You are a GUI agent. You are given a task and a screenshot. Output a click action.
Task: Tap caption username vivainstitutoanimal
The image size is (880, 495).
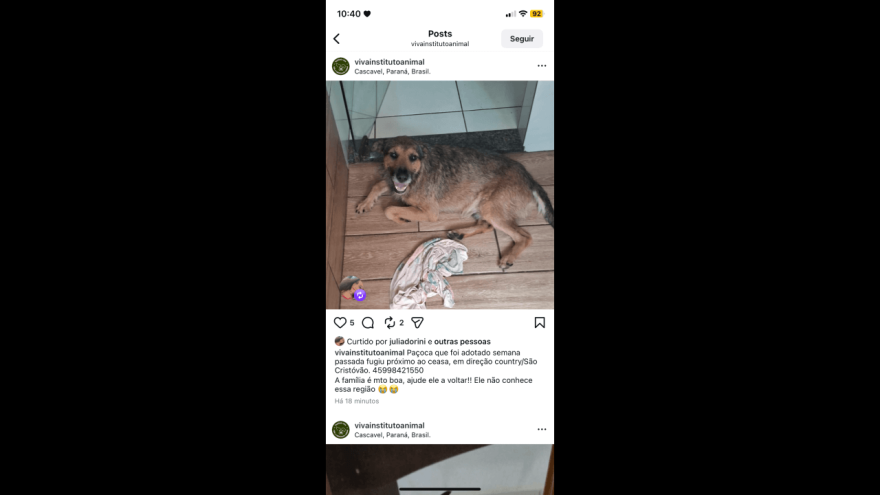(x=369, y=352)
